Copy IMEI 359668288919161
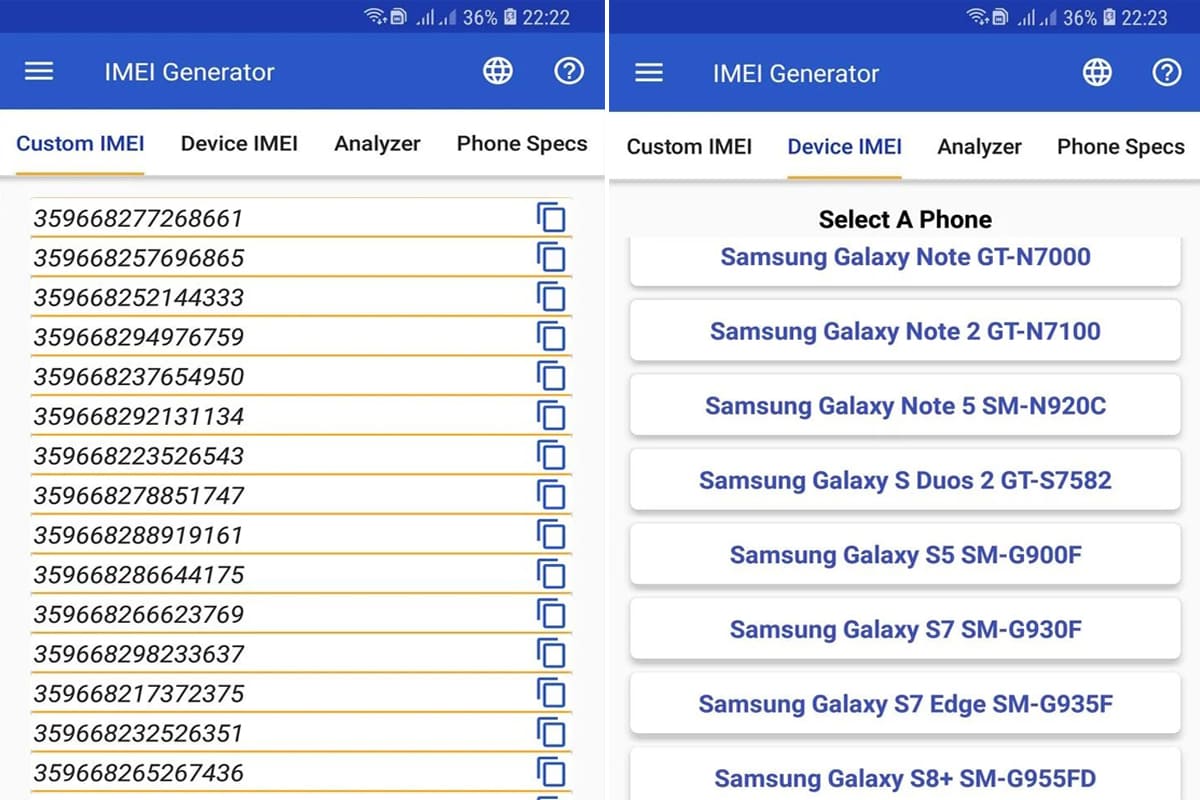Viewport: 1200px width, 800px height. [551, 534]
